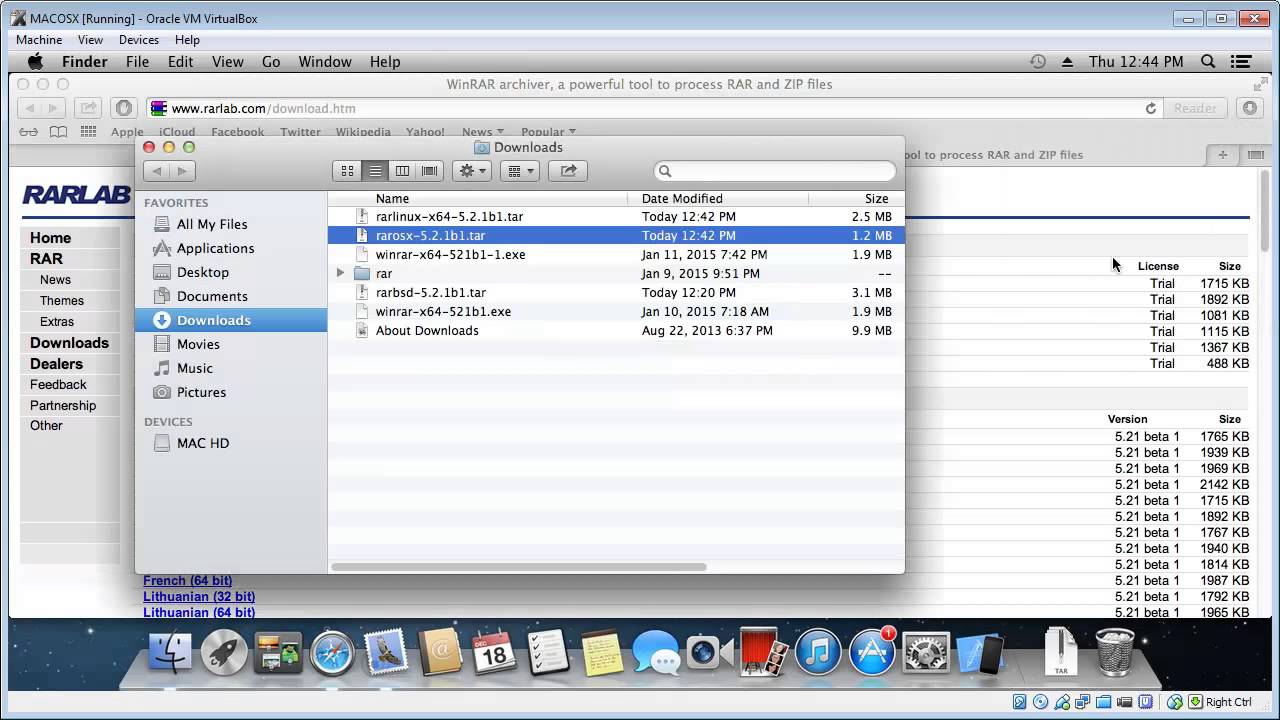Click the Lithuanian (32 bit) link
The height and width of the screenshot is (720, 1280).
pos(198,596)
